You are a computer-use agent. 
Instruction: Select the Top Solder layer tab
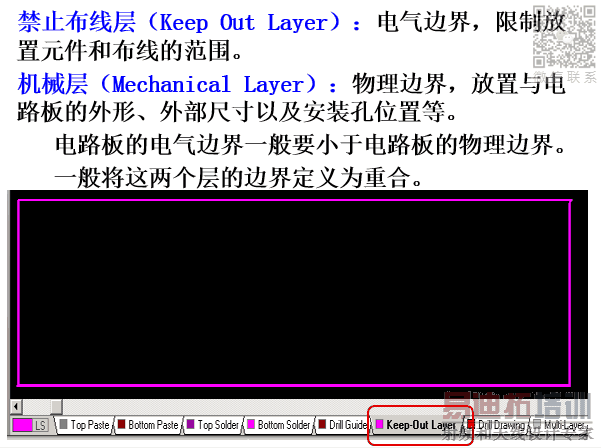[x=213, y=425]
